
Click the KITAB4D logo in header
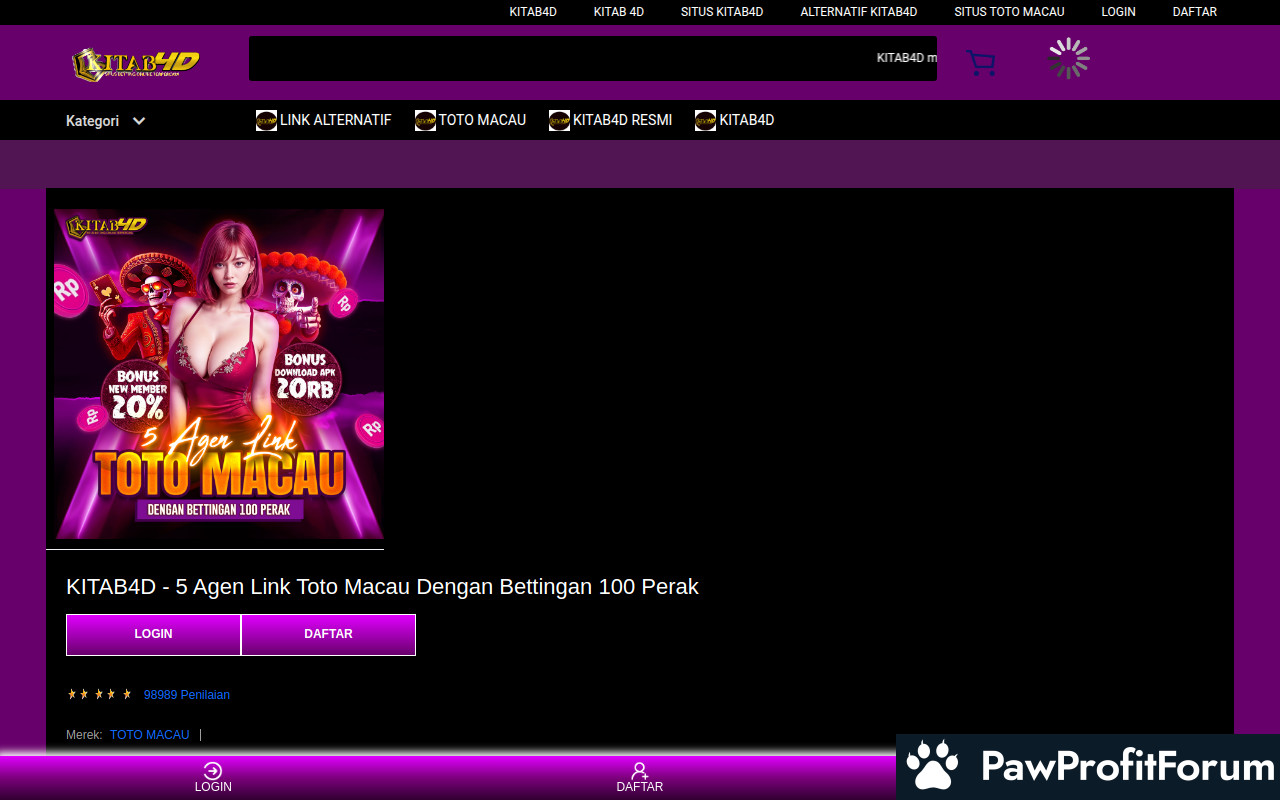point(136,64)
